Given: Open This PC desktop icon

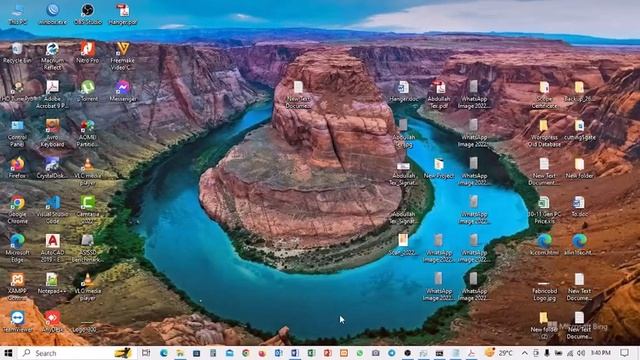Looking at the screenshot, I should pyautogui.click(x=18, y=14).
